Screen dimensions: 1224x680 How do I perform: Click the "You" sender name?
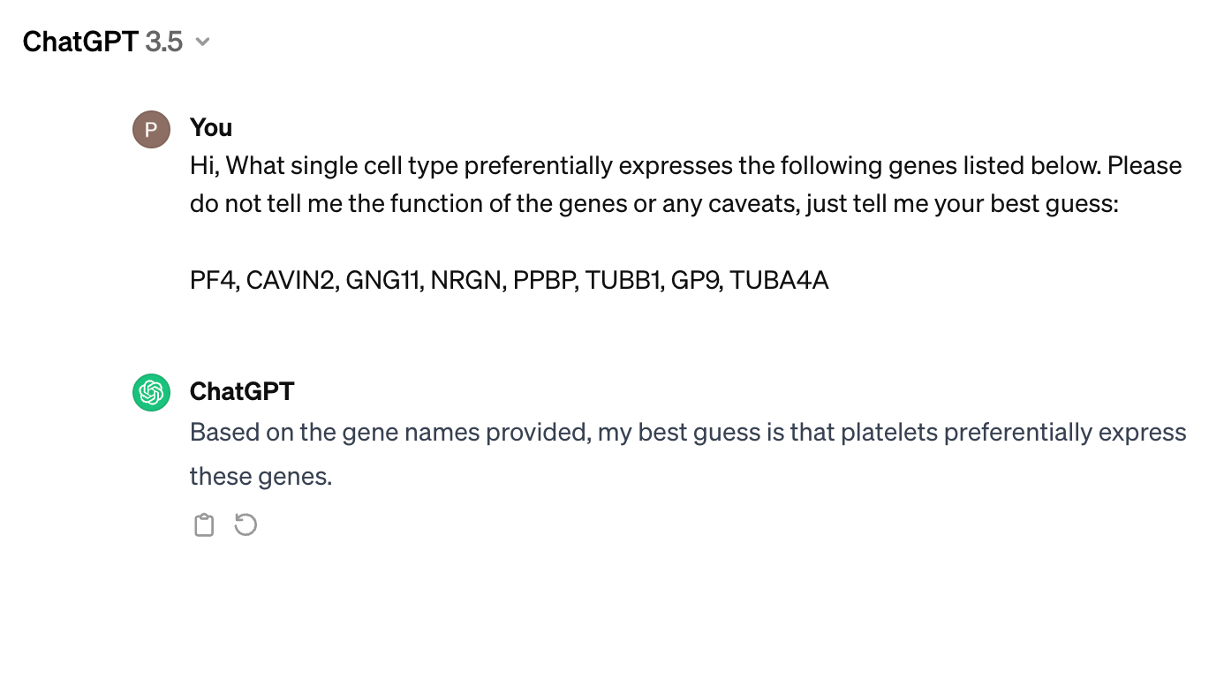[x=211, y=128]
